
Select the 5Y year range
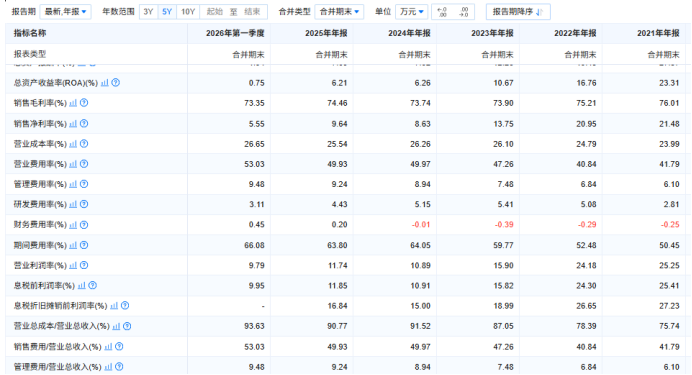[x=167, y=12]
